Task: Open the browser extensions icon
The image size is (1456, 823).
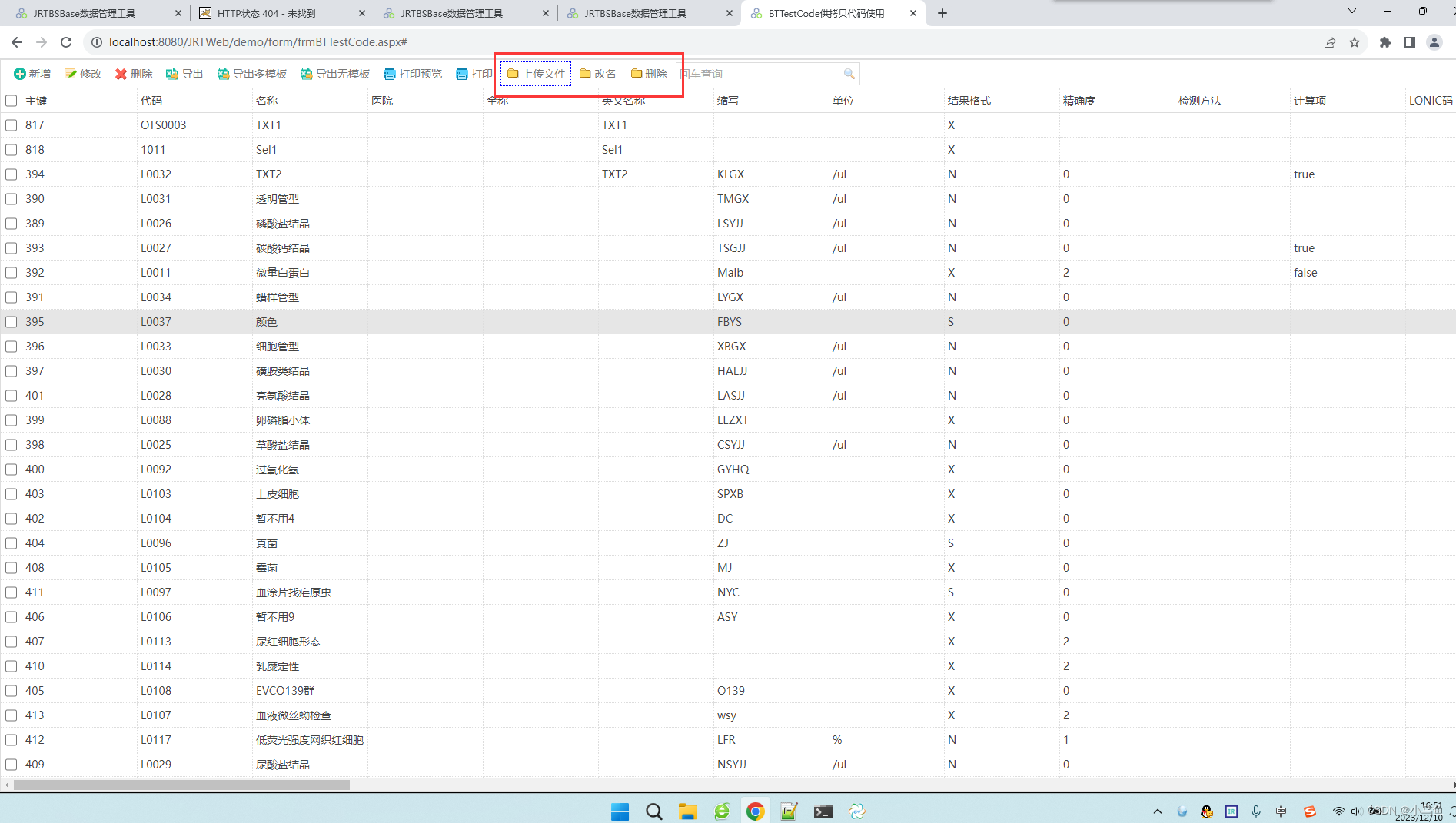Action: click(1385, 42)
